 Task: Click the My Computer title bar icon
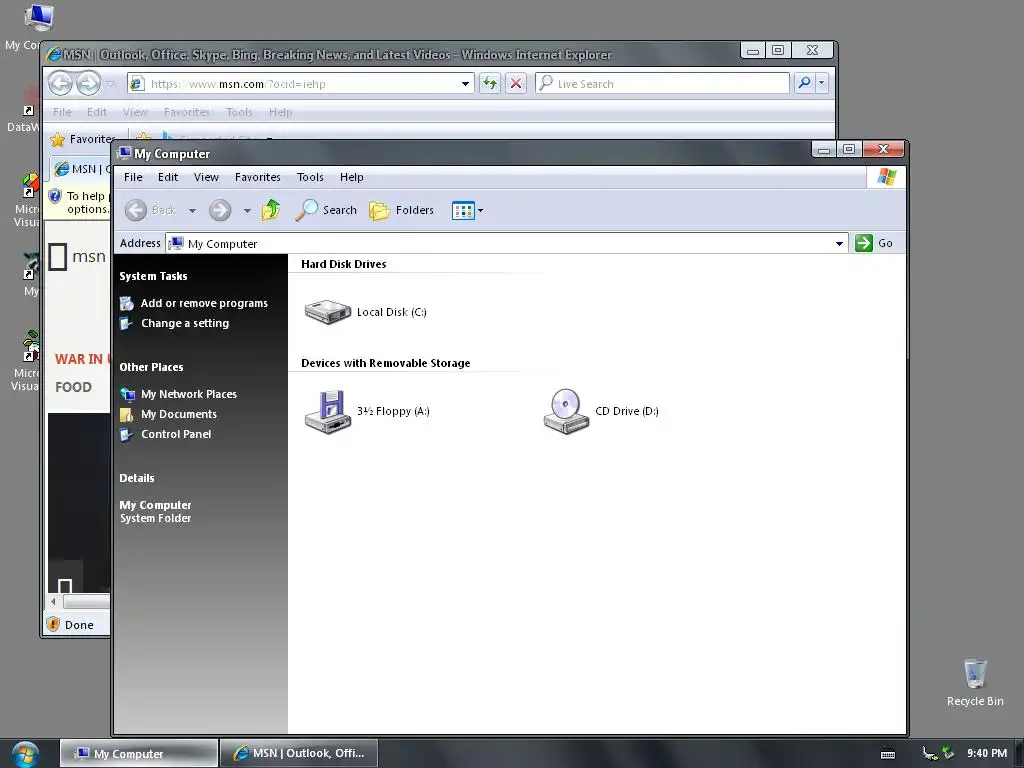[x=125, y=153]
